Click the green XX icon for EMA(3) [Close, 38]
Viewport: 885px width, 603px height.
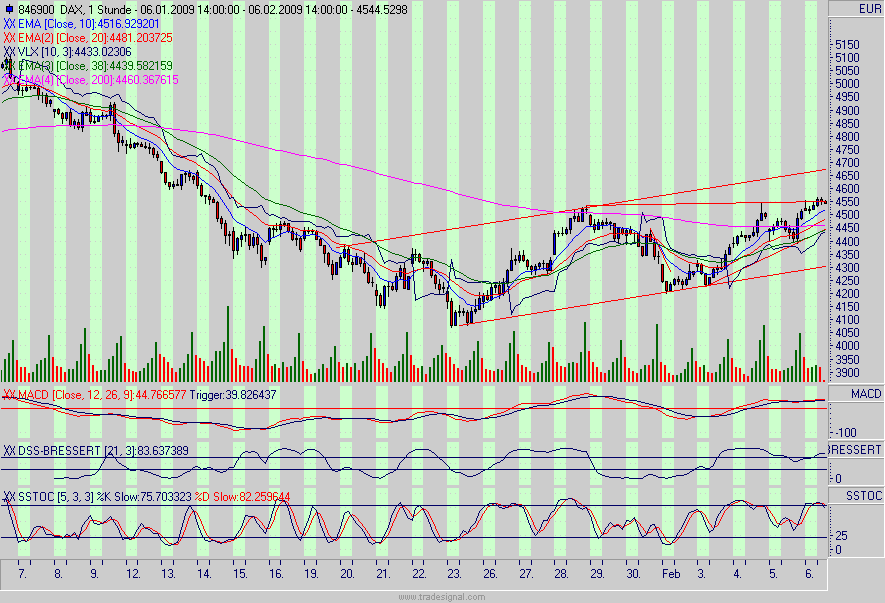pyautogui.click(x=9, y=62)
